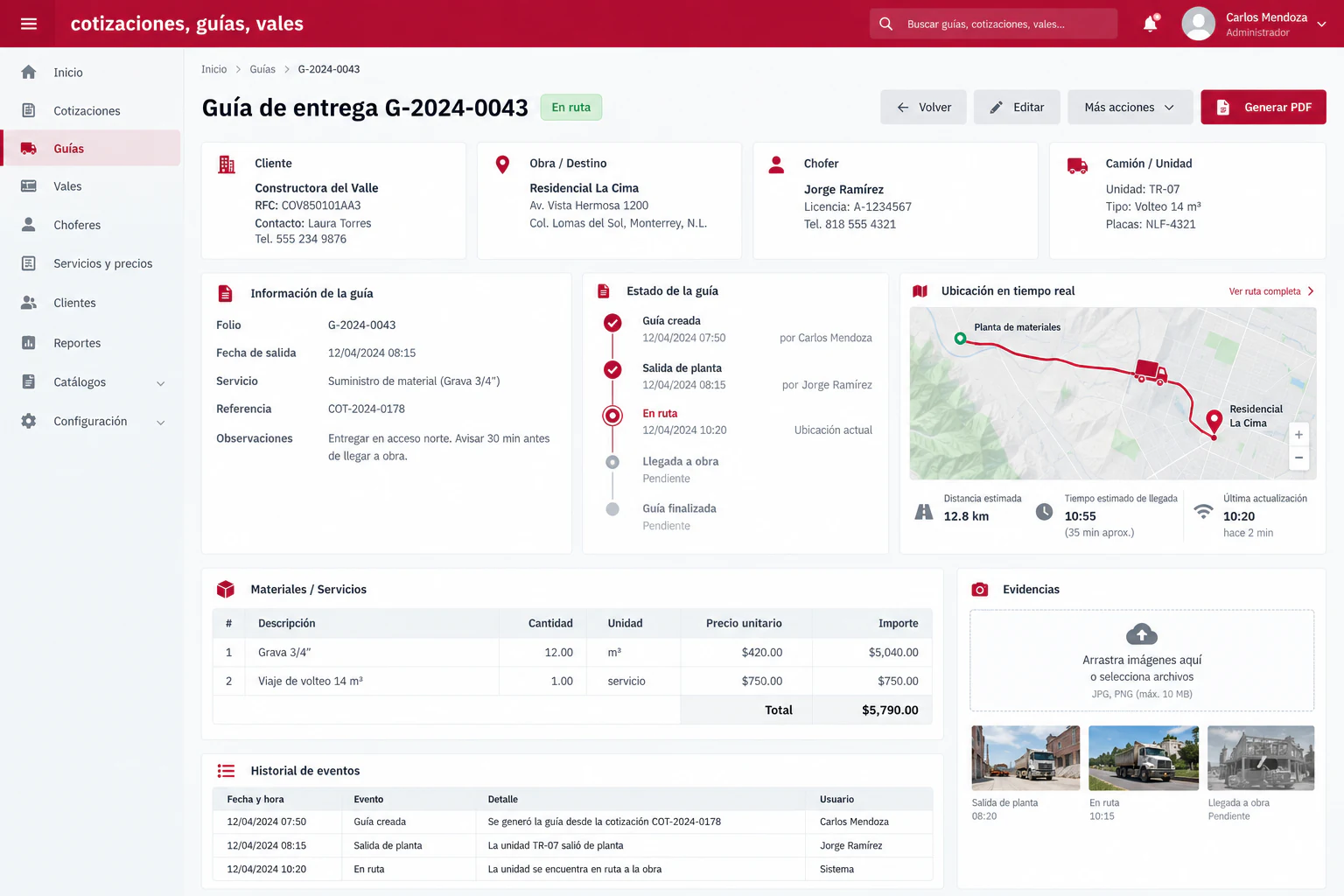Open the Ver ruta completa link

pyautogui.click(x=1271, y=291)
